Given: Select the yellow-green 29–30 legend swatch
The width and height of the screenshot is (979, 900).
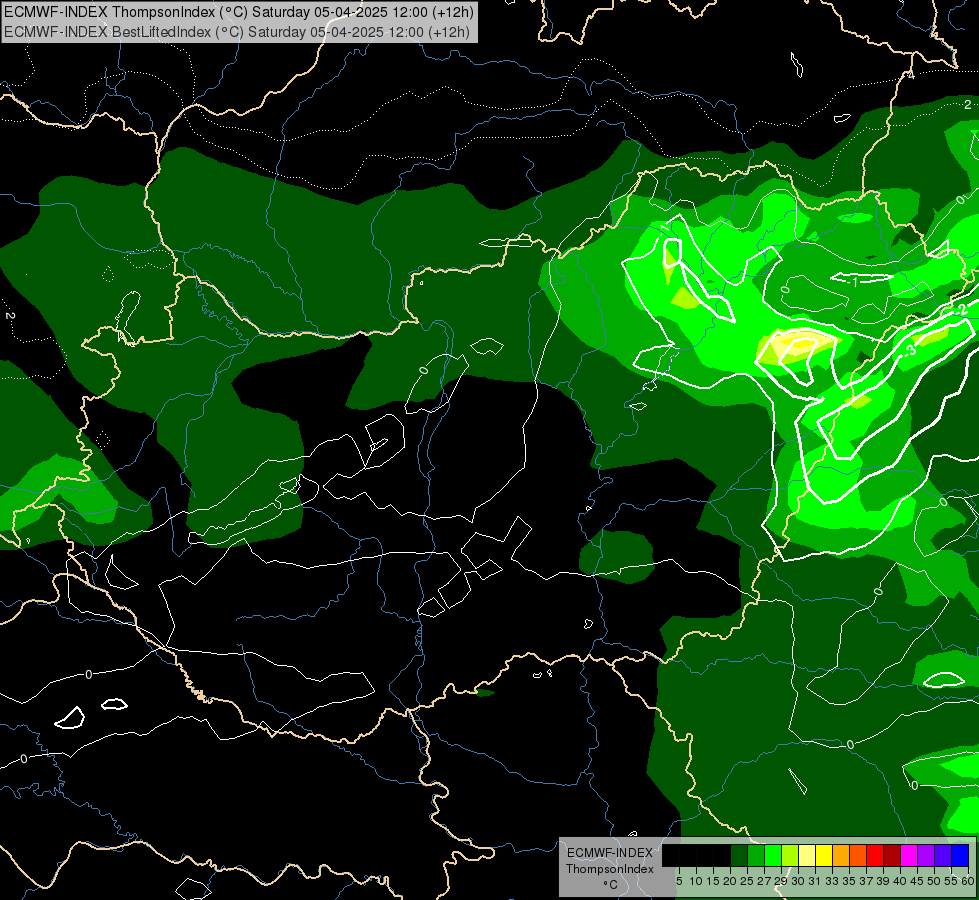Looking at the screenshot, I should 790,855.
